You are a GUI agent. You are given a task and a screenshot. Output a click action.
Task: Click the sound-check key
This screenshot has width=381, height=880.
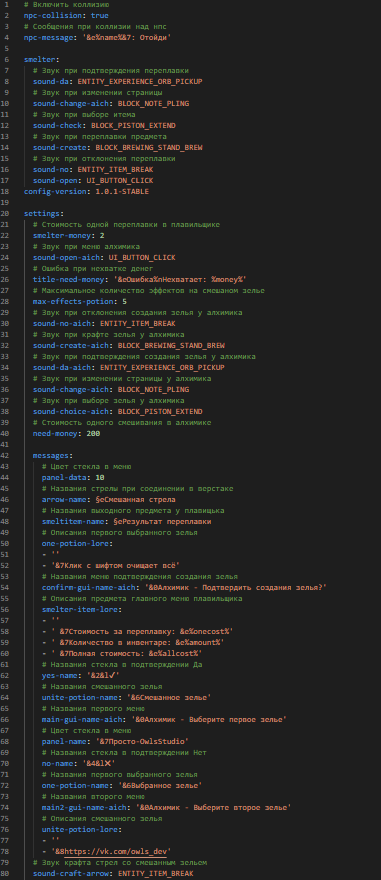tap(59, 126)
